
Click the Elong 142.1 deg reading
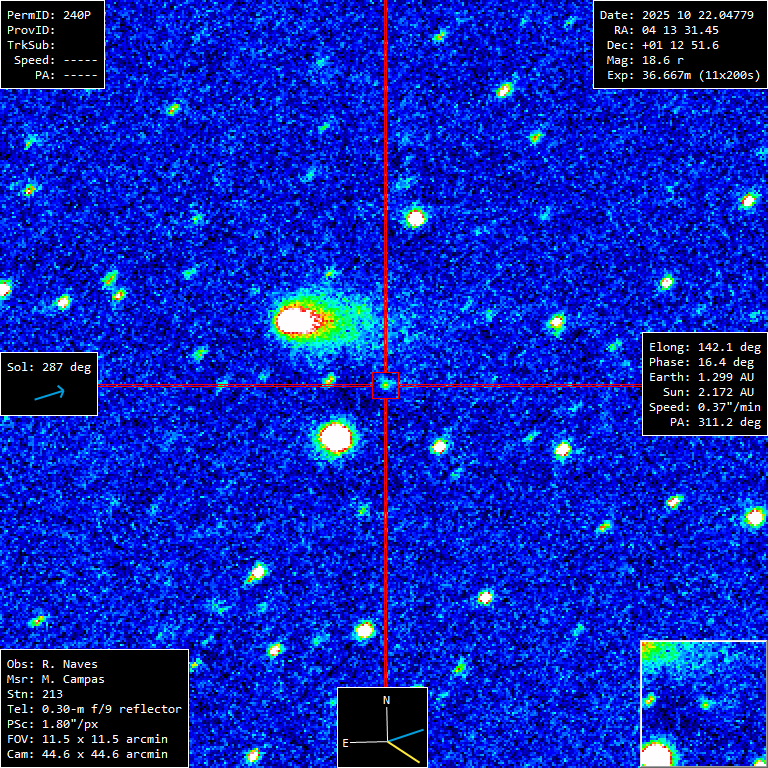coord(704,347)
